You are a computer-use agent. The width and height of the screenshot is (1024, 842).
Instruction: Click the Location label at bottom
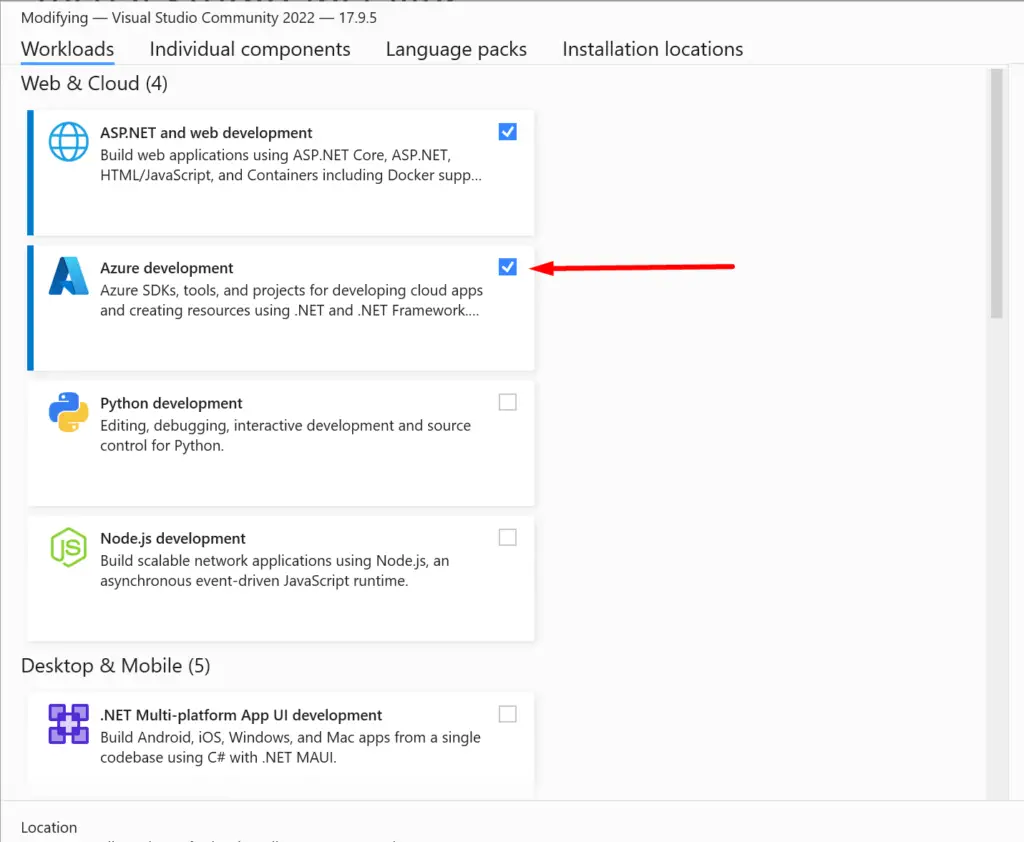[x=48, y=827]
